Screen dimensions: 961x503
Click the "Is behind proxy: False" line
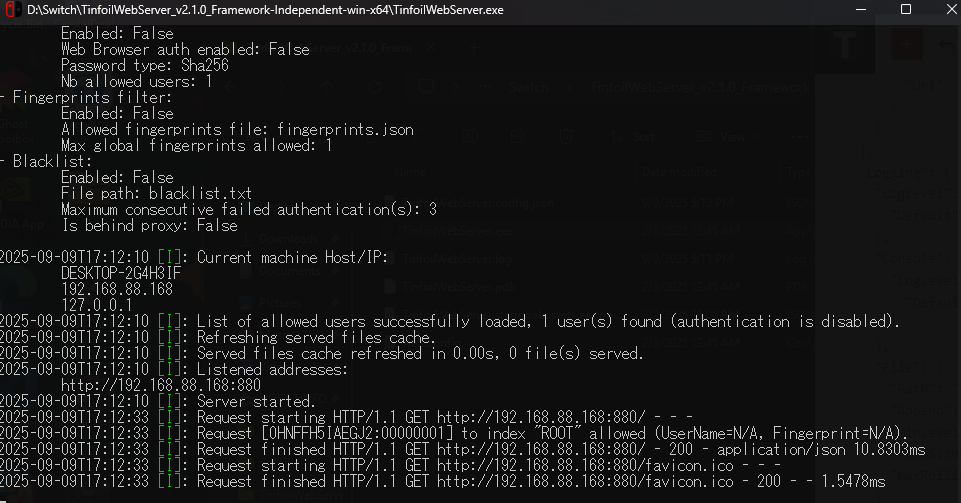pyautogui.click(x=149, y=225)
